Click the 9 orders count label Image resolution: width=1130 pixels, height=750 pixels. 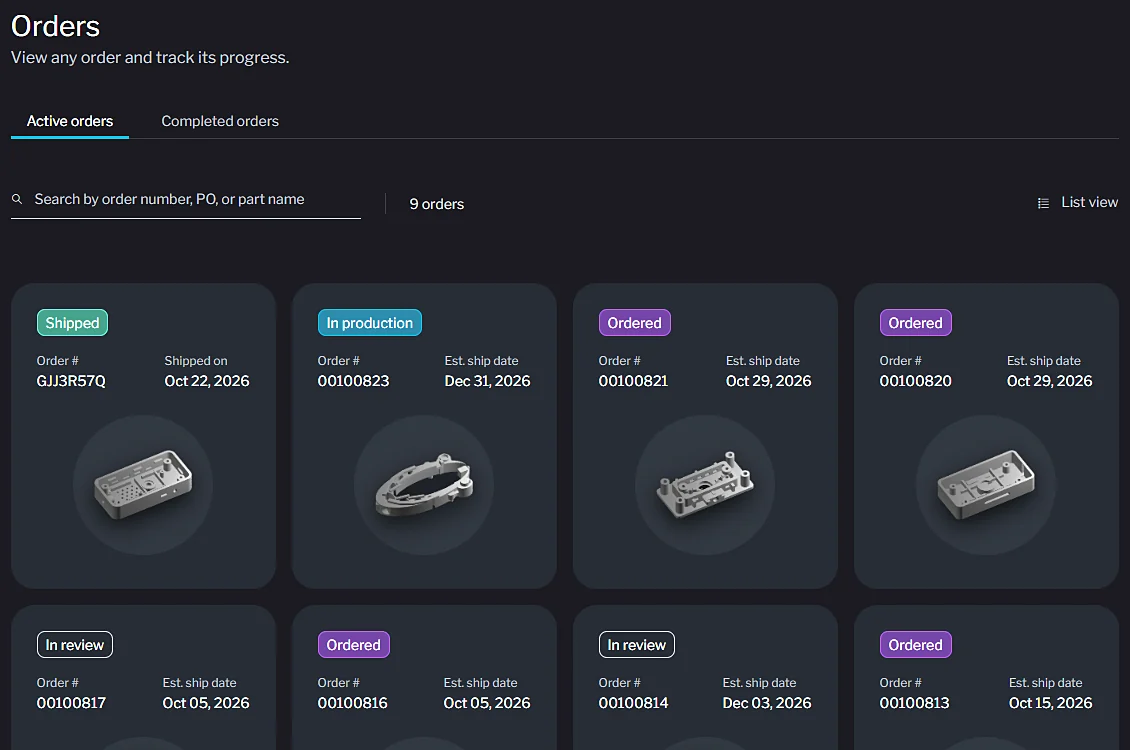[437, 205]
